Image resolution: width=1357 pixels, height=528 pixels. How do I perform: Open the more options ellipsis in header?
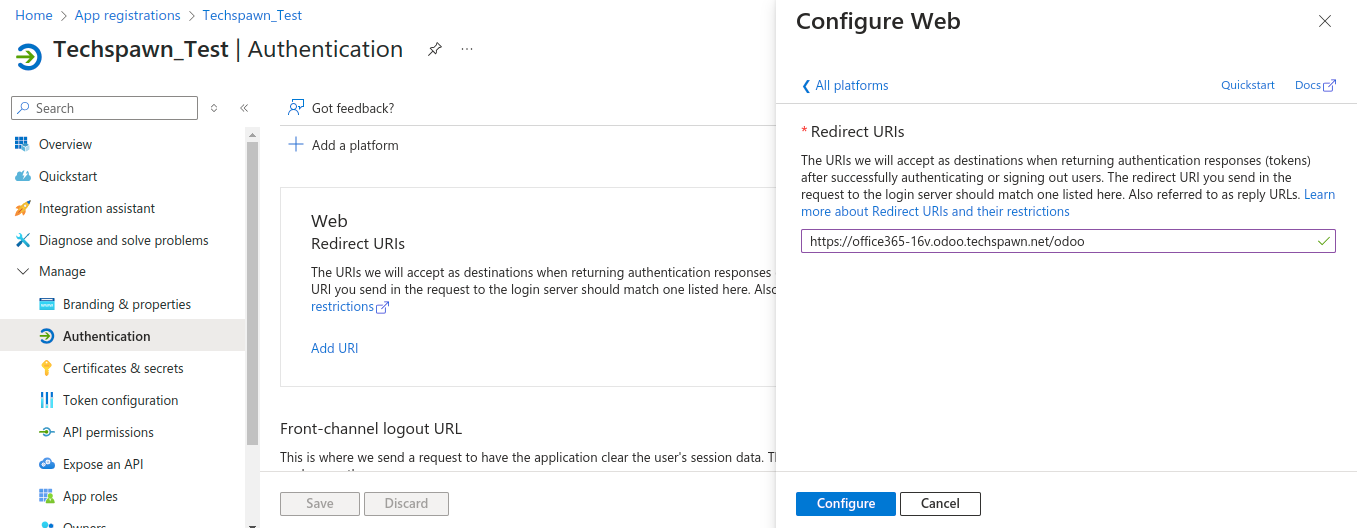[467, 49]
